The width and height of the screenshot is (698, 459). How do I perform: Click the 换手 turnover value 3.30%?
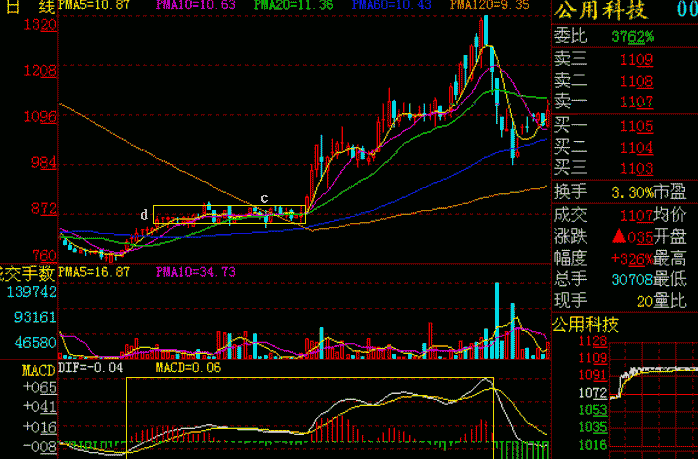click(x=633, y=192)
